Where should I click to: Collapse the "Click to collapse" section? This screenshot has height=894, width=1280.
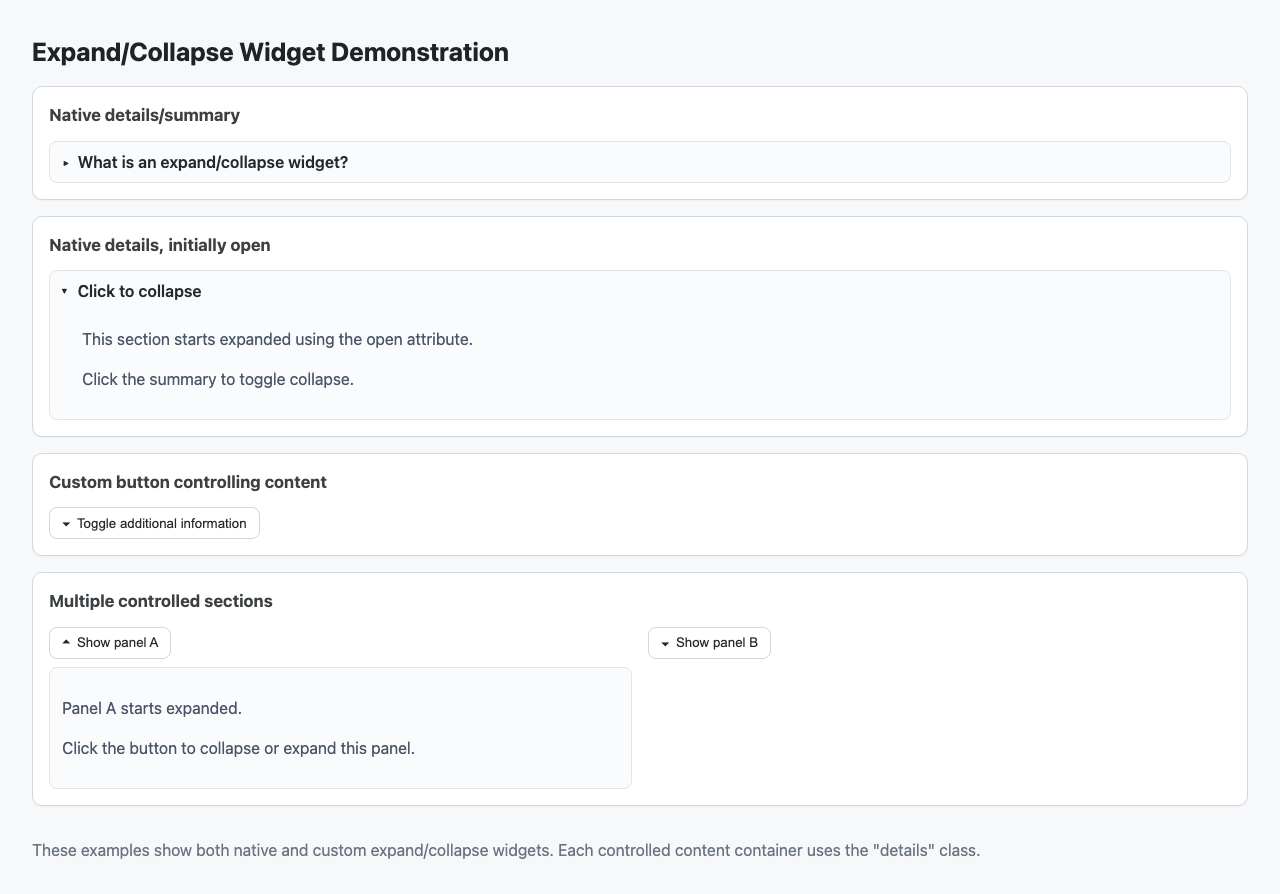pos(140,291)
